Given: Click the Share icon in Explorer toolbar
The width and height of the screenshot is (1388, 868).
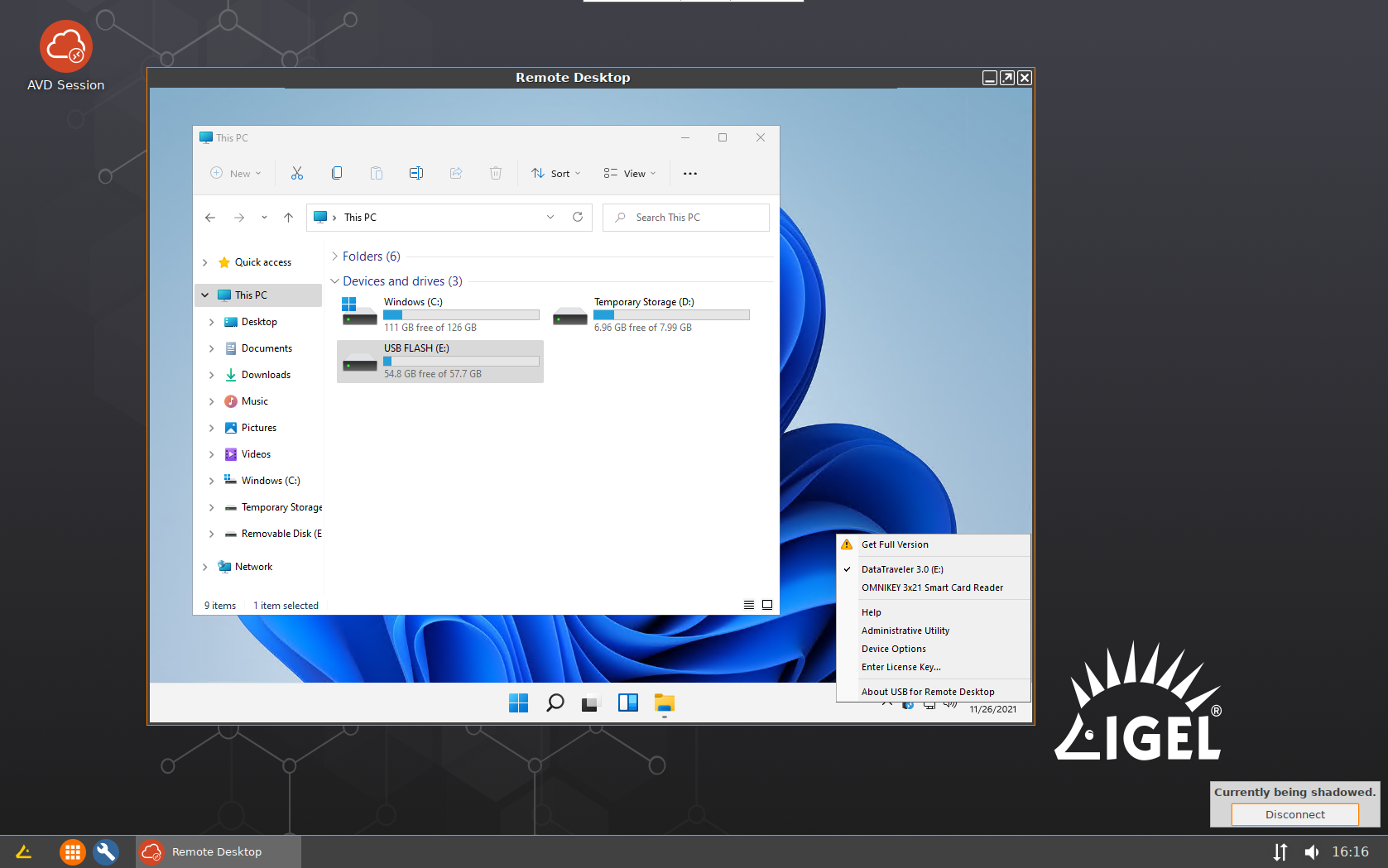Looking at the screenshot, I should (456, 173).
